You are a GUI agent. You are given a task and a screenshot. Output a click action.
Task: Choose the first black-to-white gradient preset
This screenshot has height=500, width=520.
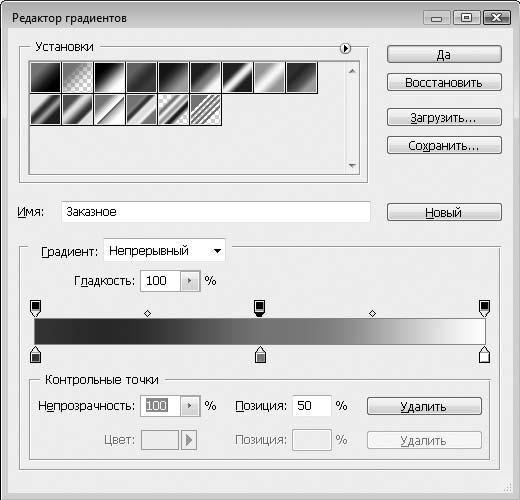click(x=46, y=77)
